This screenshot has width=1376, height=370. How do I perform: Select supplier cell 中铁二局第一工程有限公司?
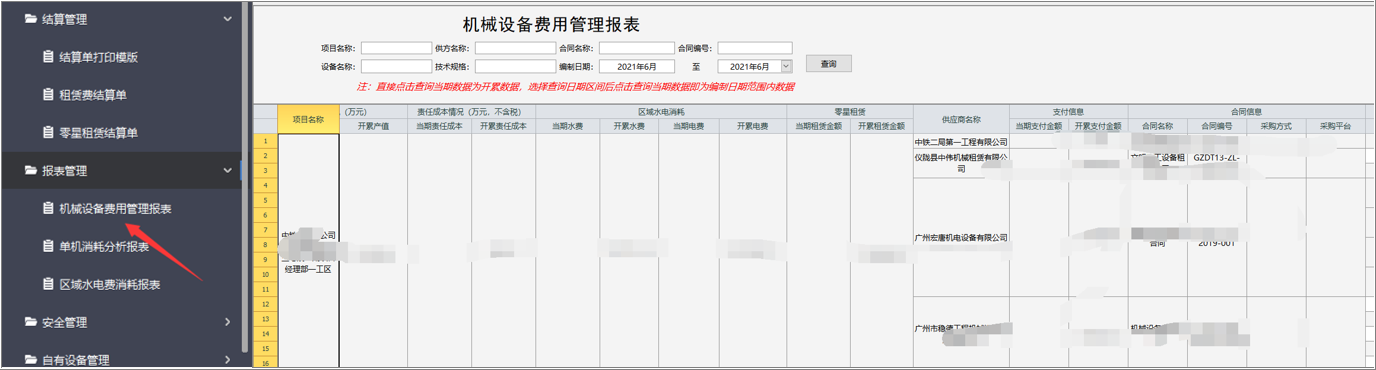click(961, 142)
